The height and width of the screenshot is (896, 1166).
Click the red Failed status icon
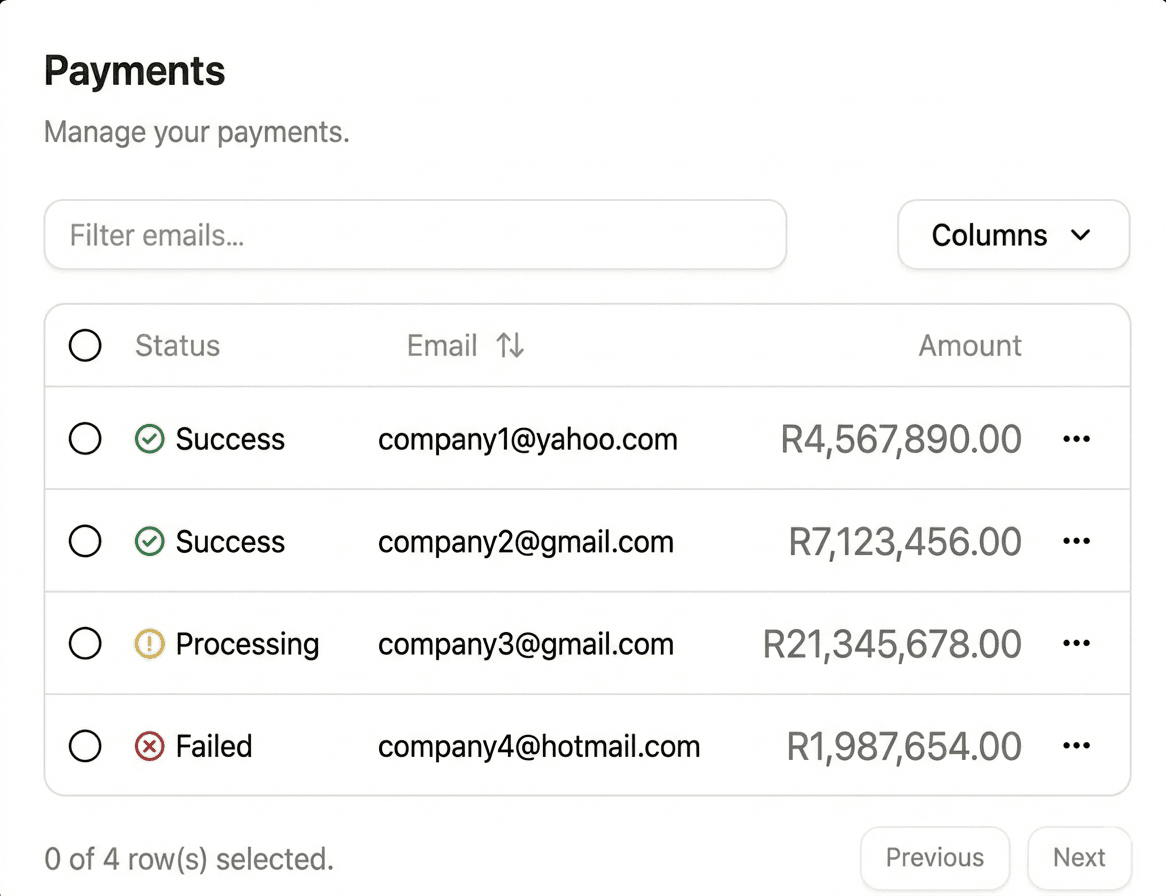tap(150, 745)
